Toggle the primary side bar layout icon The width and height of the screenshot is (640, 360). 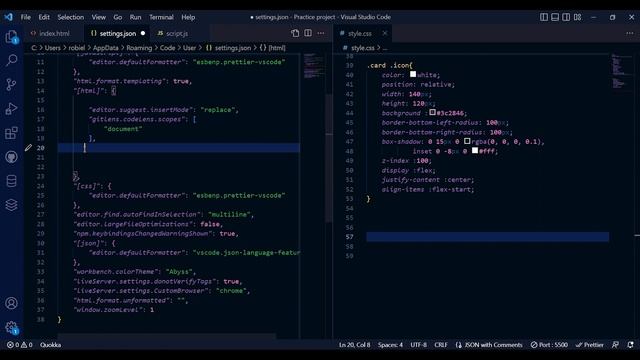coord(544,17)
